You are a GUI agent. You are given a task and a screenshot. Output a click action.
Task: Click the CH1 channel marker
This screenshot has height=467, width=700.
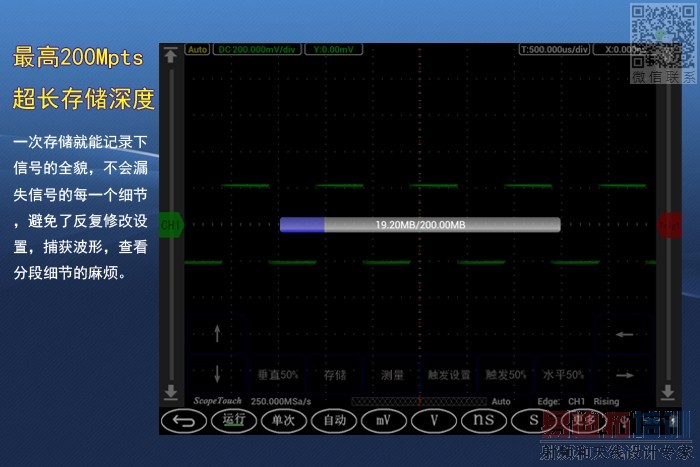[x=171, y=225]
